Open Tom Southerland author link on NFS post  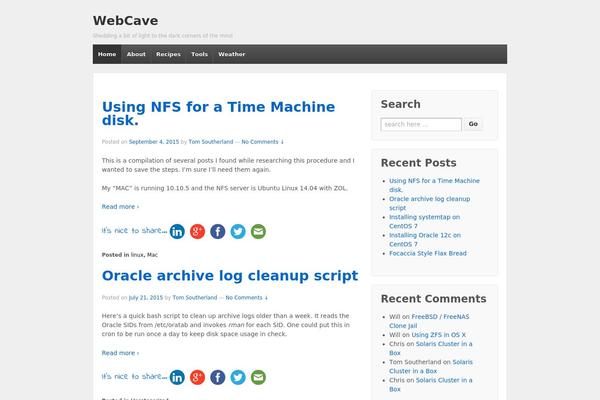[x=211, y=142]
